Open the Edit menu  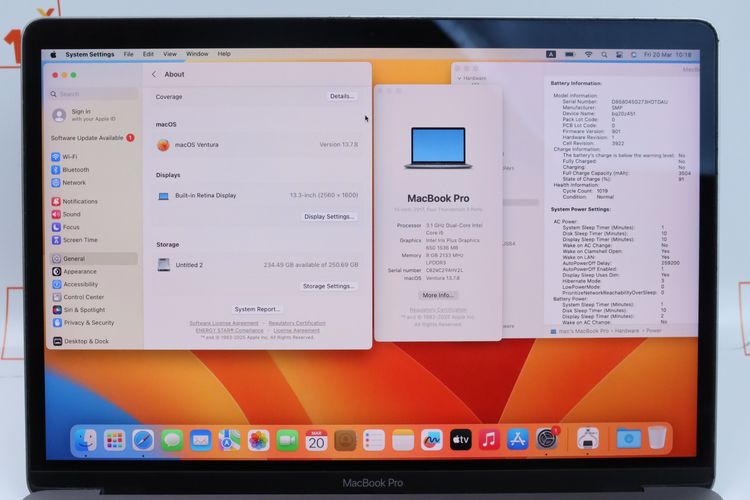coord(148,54)
